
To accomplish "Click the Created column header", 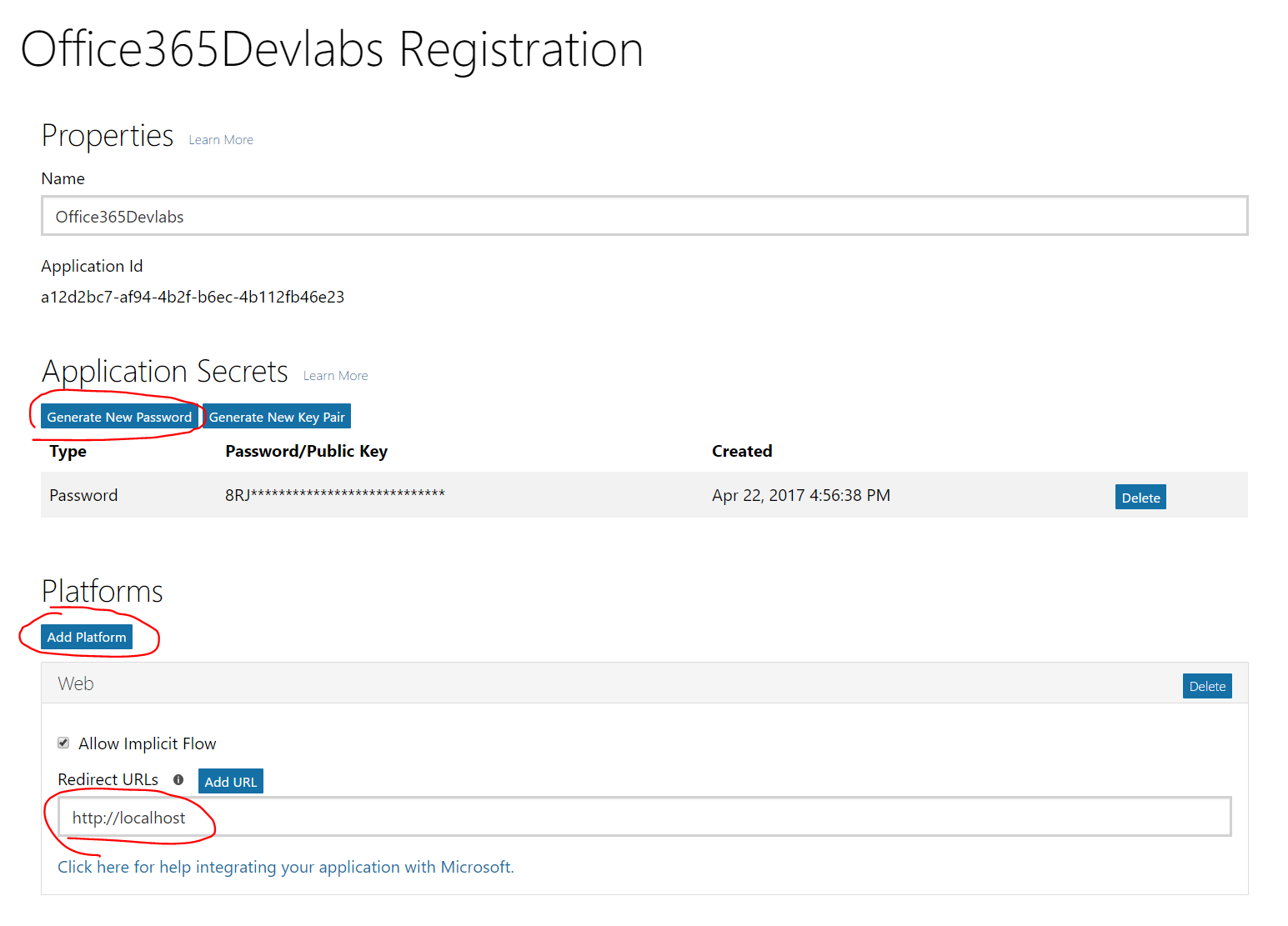I will pos(742,451).
